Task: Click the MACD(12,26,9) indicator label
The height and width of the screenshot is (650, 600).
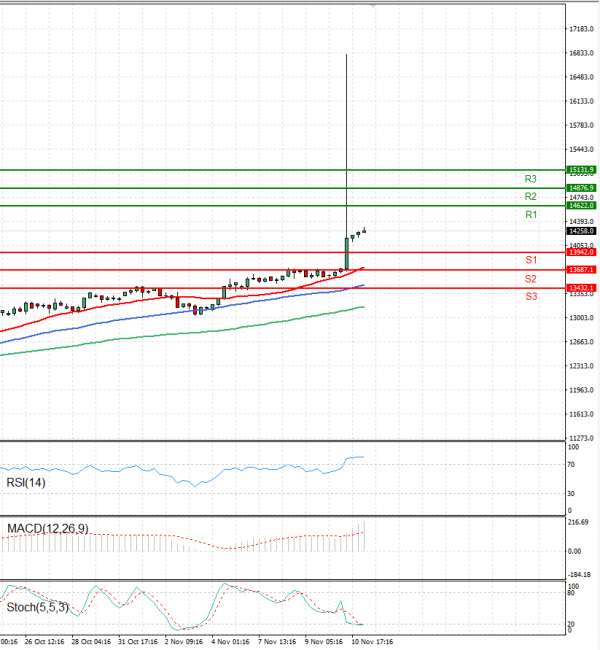Action: (x=48, y=528)
